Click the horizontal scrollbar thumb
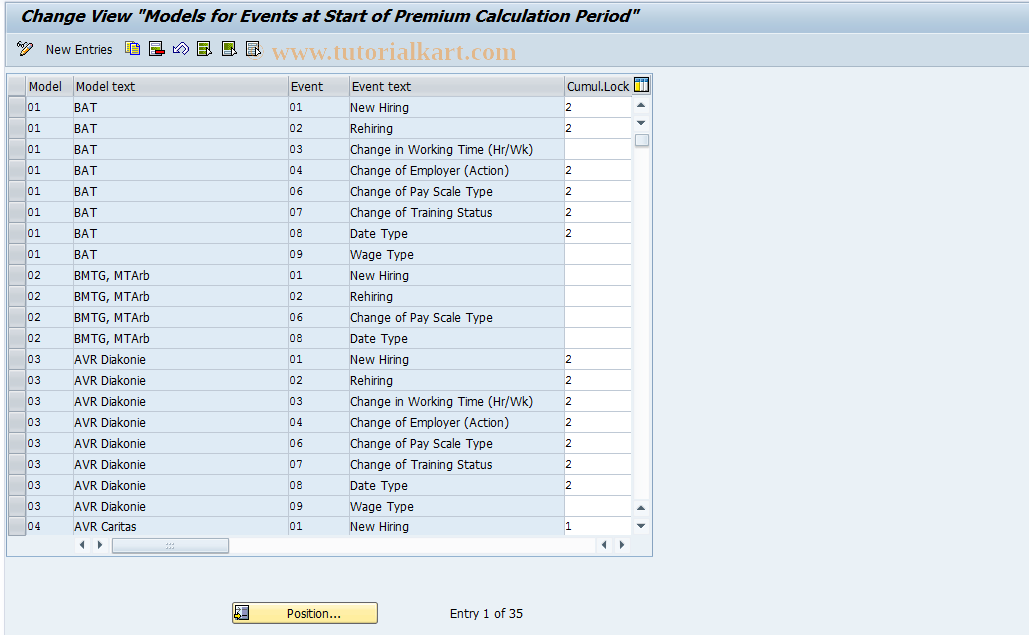1029x635 pixels. click(x=171, y=546)
